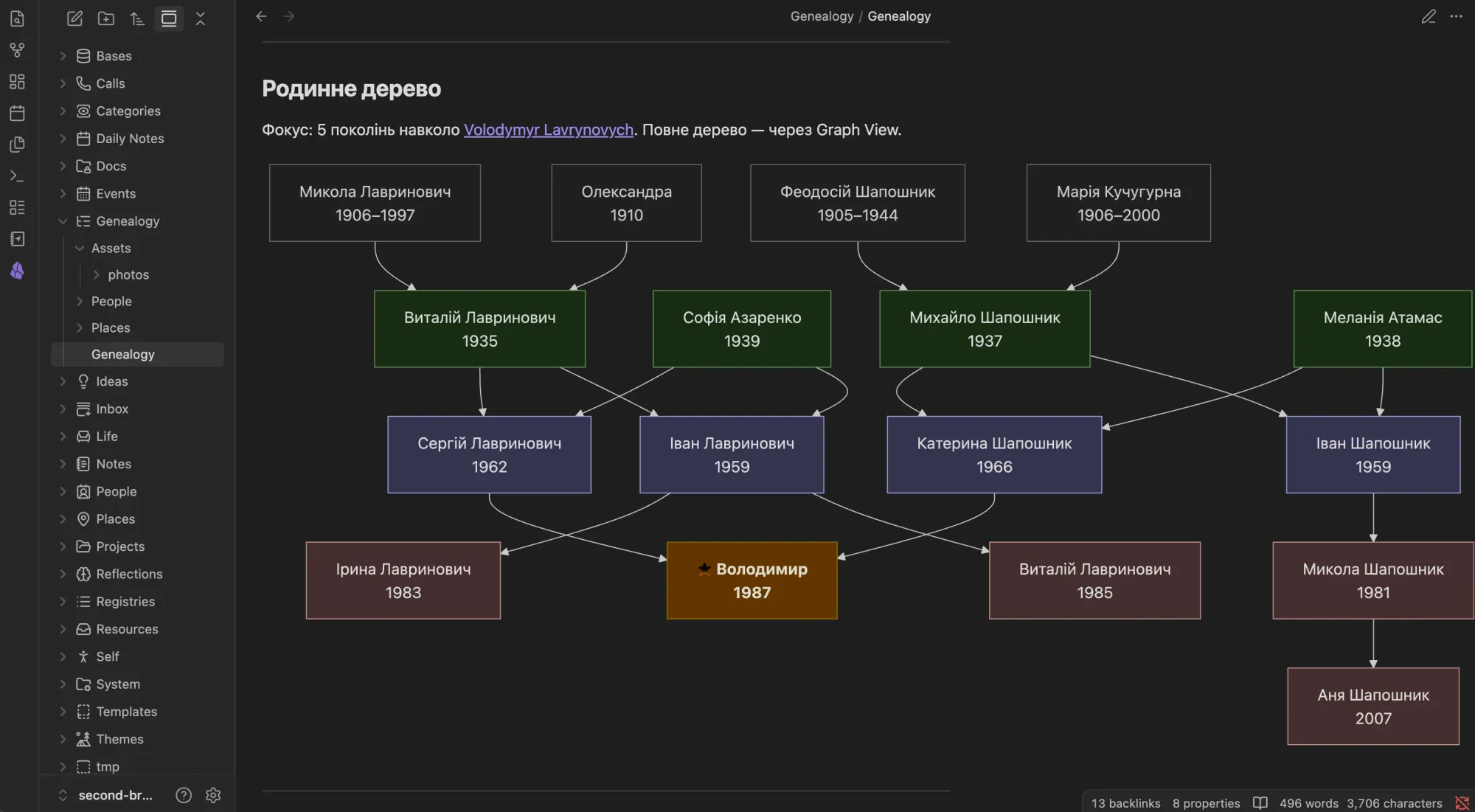
Task: Open the Volodymyr Lavrynovych link
Action: tap(548, 130)
